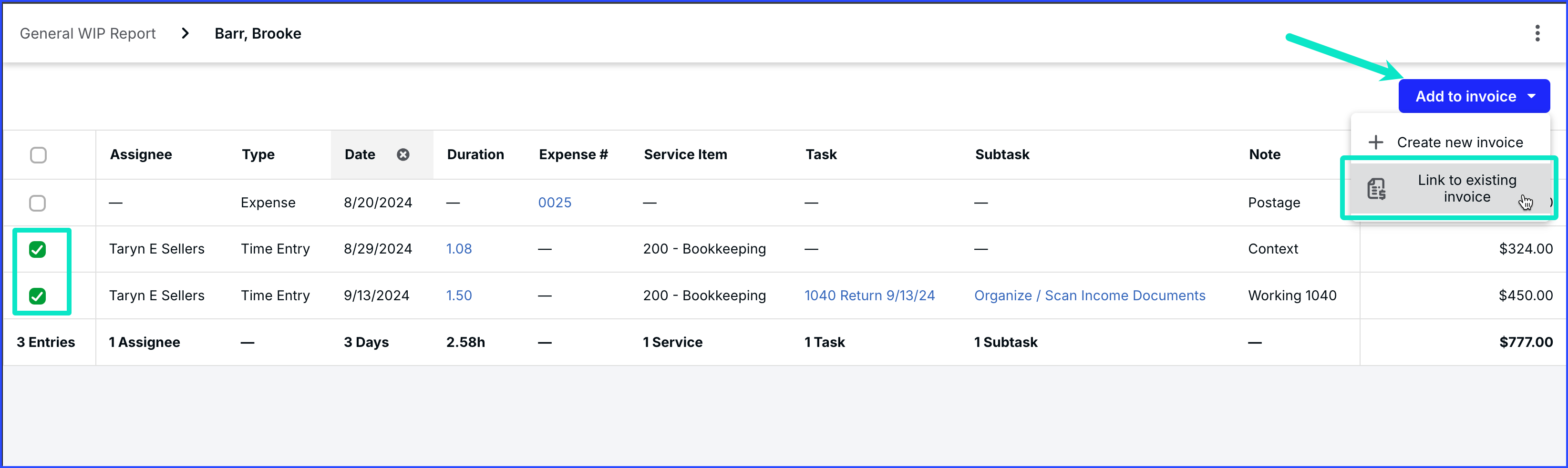The image size is (1568, 468).
Task: Open the three-dot more options menu
Action: 1537,33
